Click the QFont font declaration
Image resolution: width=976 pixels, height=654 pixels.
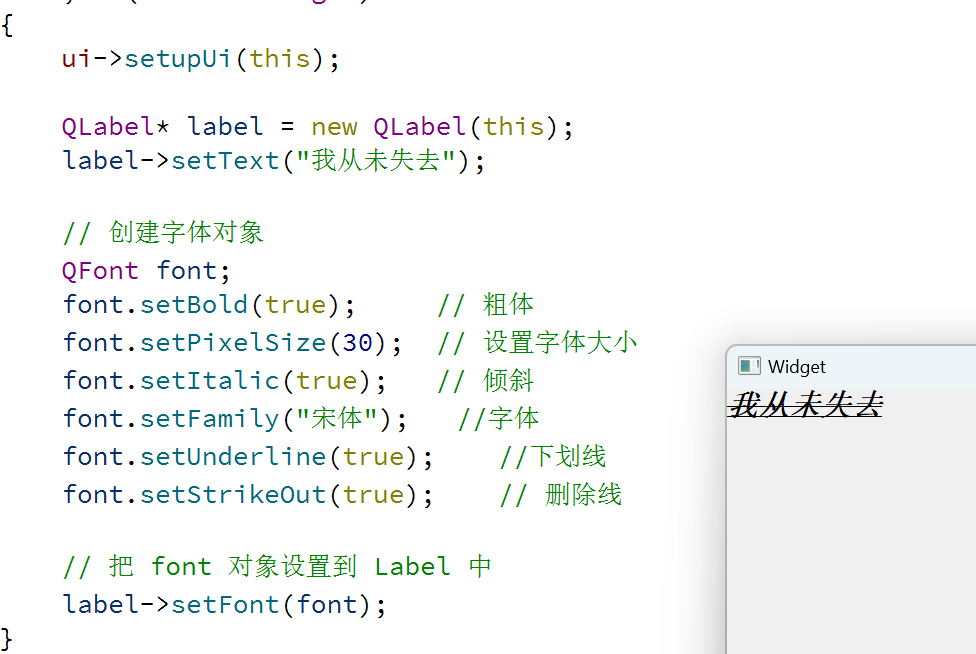click(x=146, y=270)
